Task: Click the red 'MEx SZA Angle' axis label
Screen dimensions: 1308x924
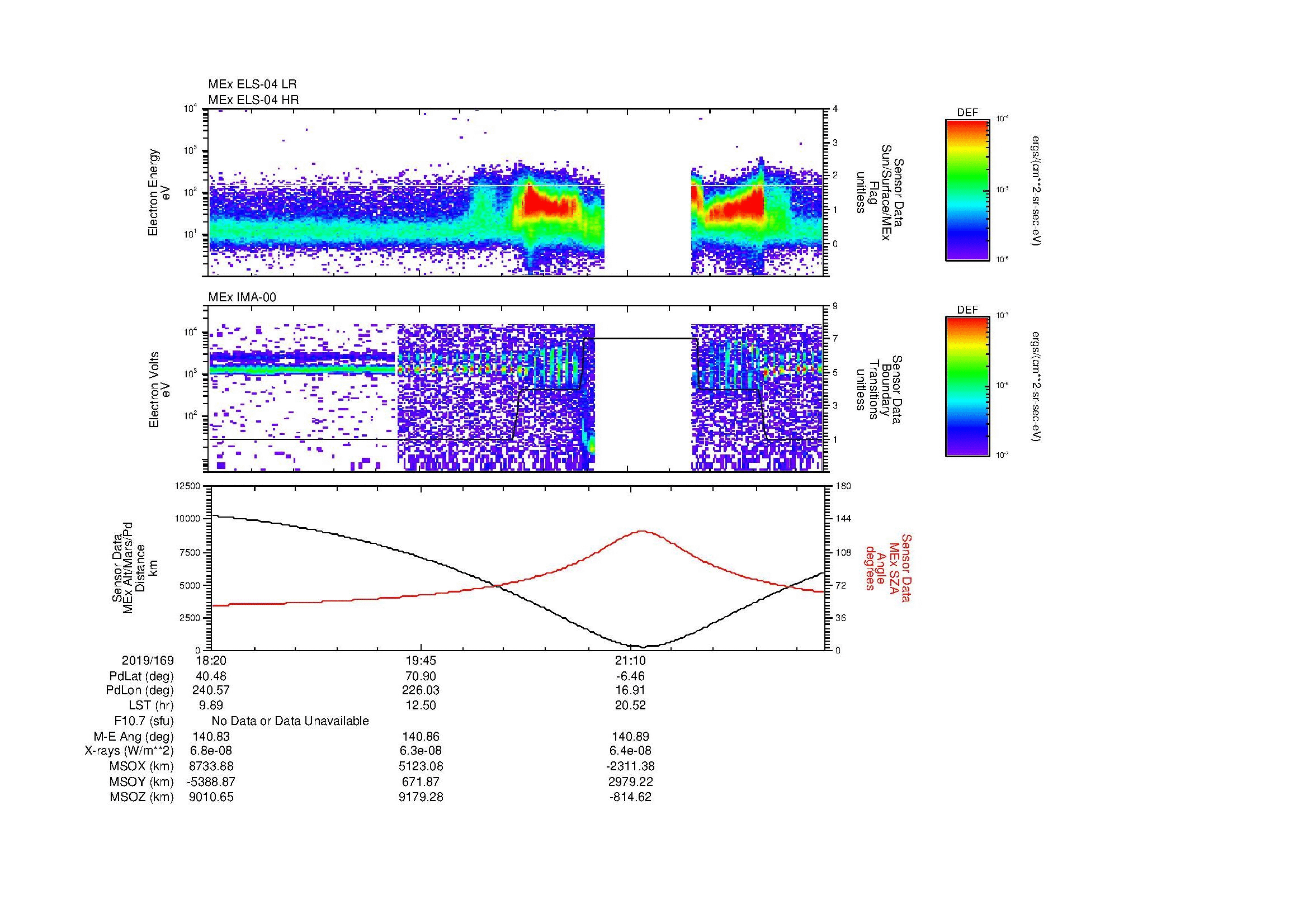Action: [888, 568]
